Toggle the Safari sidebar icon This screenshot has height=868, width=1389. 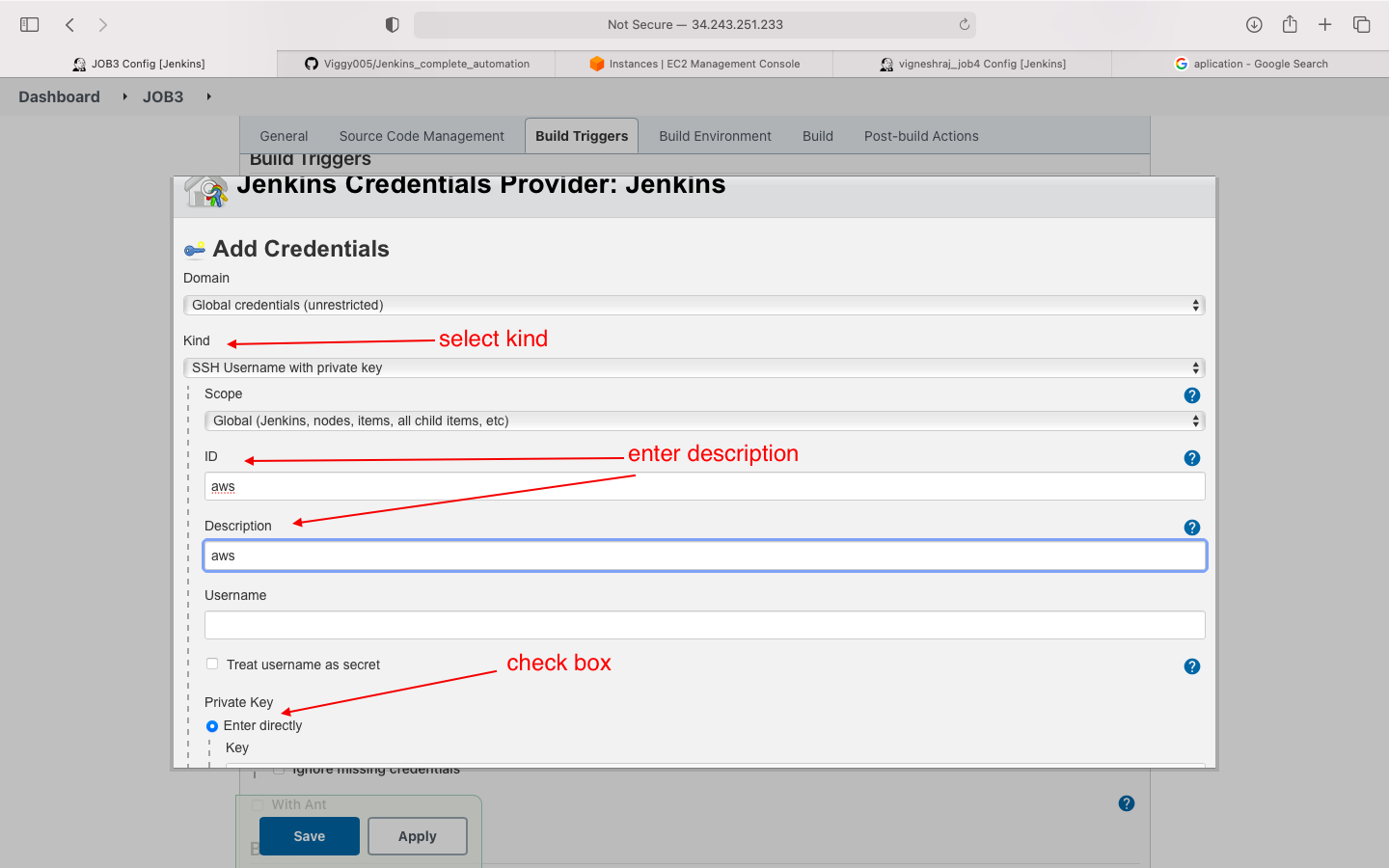[x=29, y=24]
